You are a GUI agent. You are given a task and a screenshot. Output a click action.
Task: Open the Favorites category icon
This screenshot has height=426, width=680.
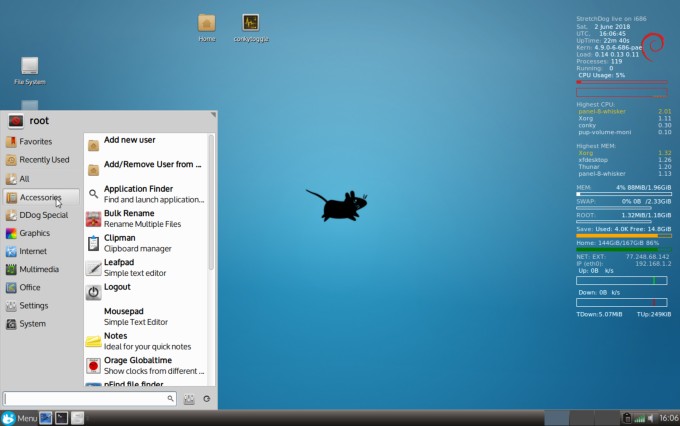(11, 142)
